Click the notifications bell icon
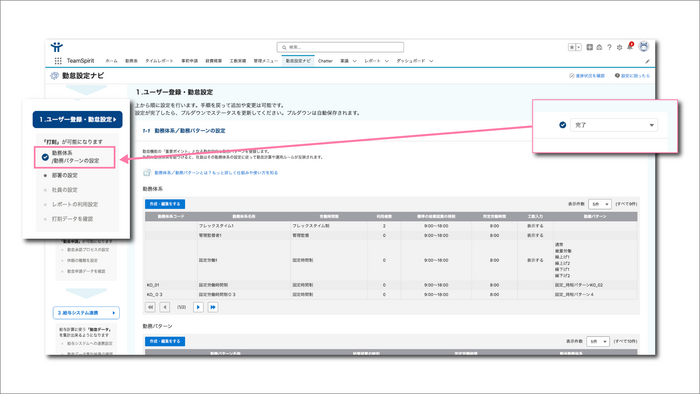This screenshot has height=394, width=700. 629,47
